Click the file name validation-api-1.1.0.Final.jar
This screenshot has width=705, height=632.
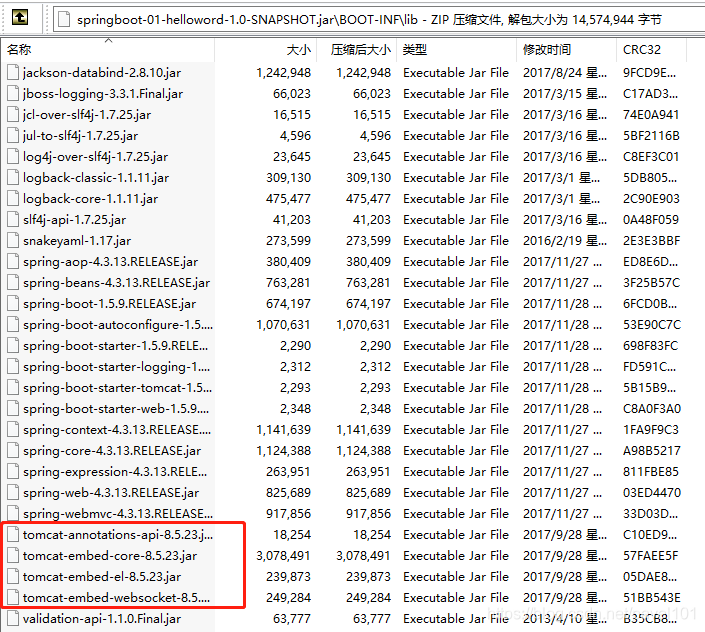pyautogui.click(x=102, y=619)
